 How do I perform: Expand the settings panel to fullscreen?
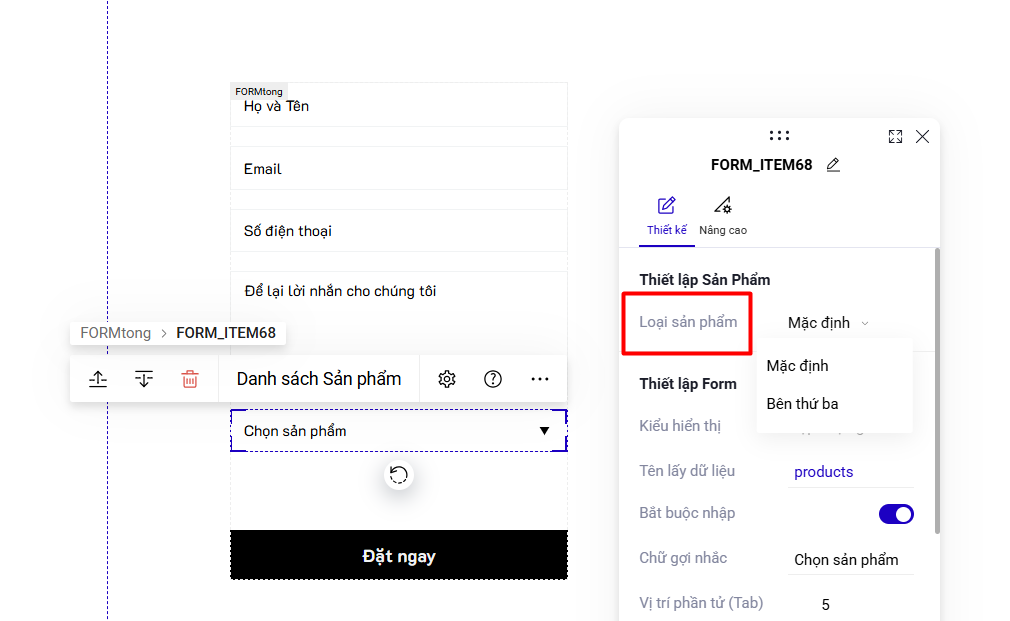pos(895,137)
